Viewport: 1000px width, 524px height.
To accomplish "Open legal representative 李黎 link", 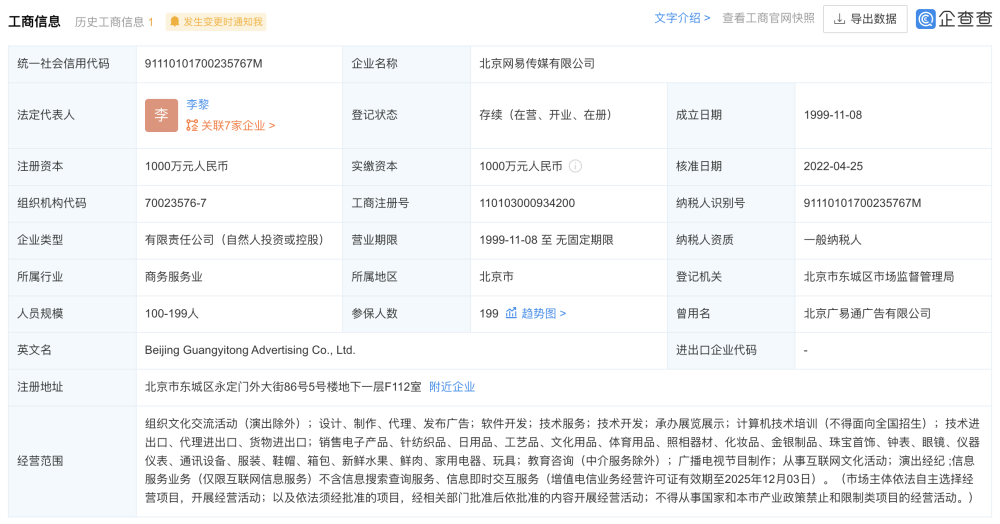I will pyautogui.click(x=198, y=105).
